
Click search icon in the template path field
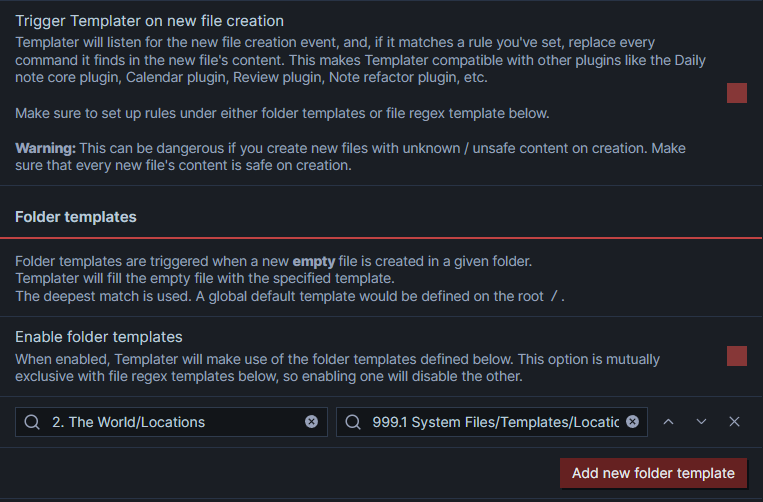pyautogui.click(x=353, y=422)
